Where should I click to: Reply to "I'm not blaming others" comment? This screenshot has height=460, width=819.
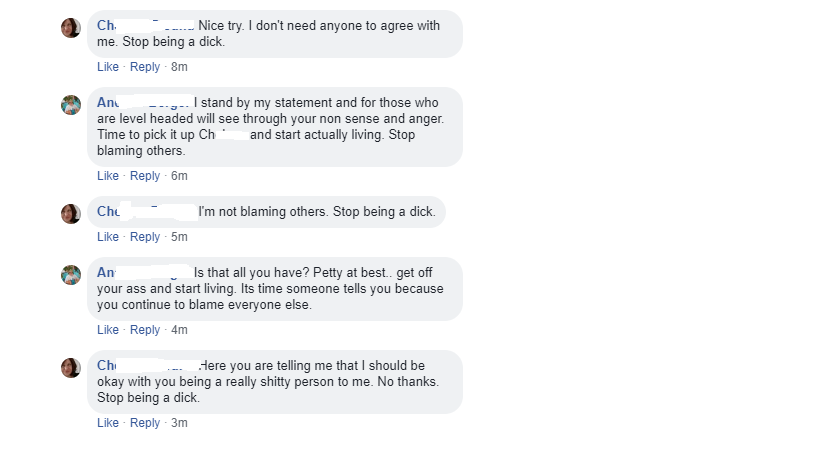pos(145,237)
